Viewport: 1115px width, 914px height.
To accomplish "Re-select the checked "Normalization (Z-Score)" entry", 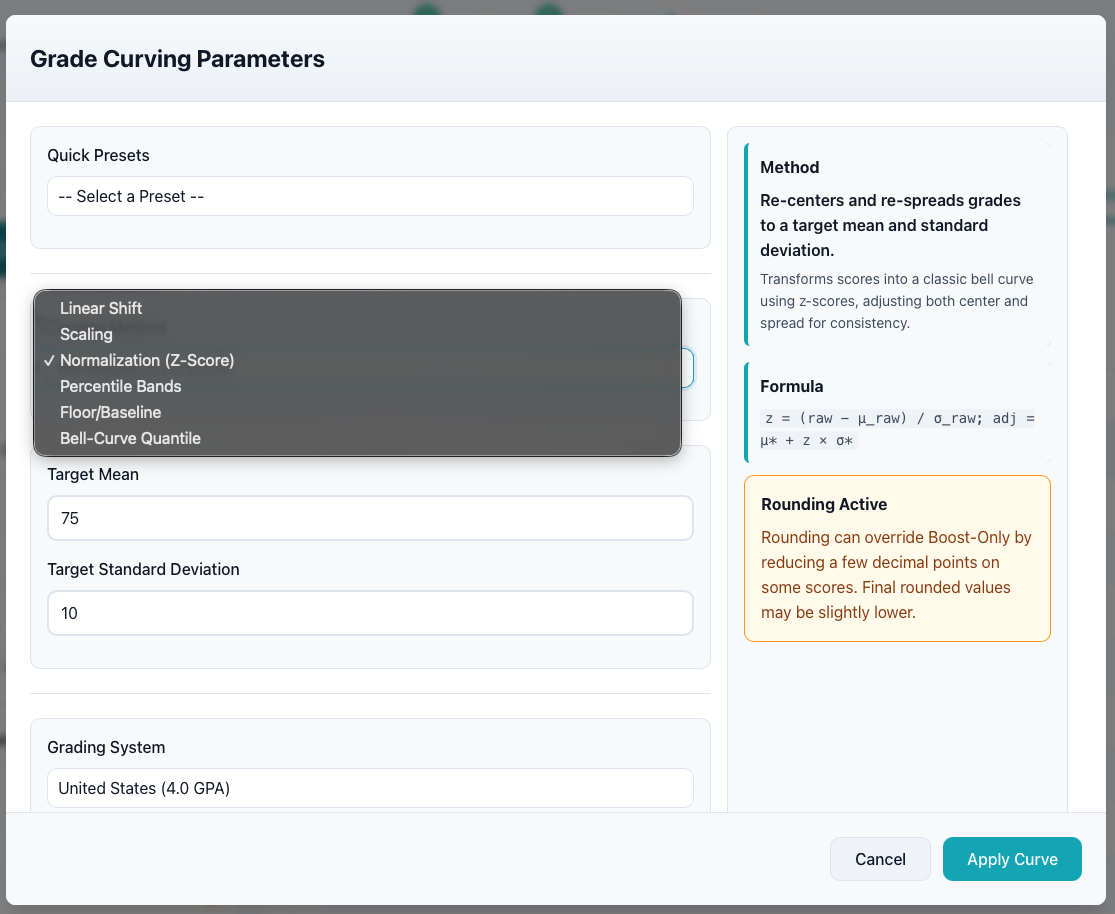I will pyautogui.click(x=147, y=360).
